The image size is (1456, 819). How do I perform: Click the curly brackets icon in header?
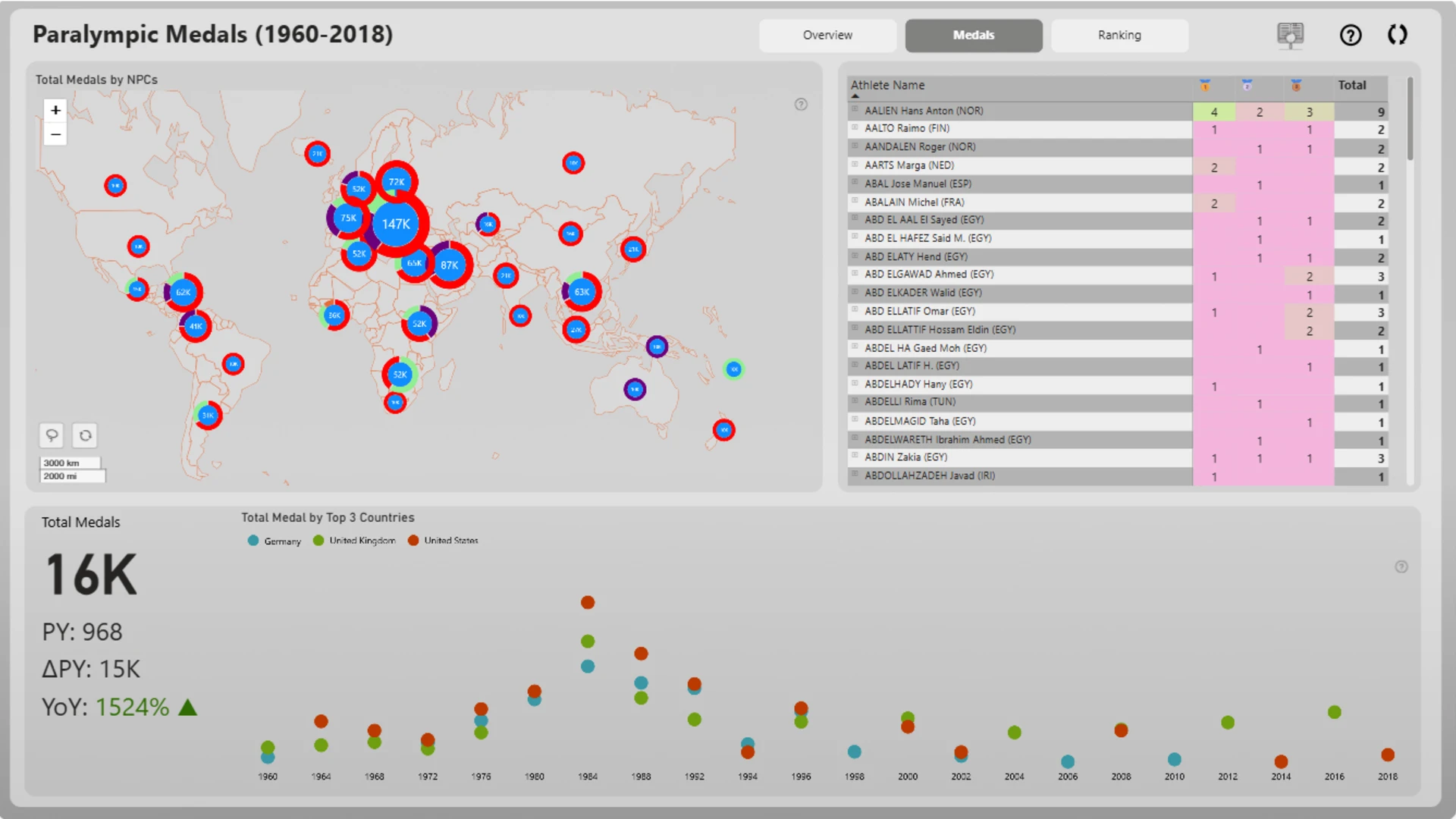[1398, 35]
